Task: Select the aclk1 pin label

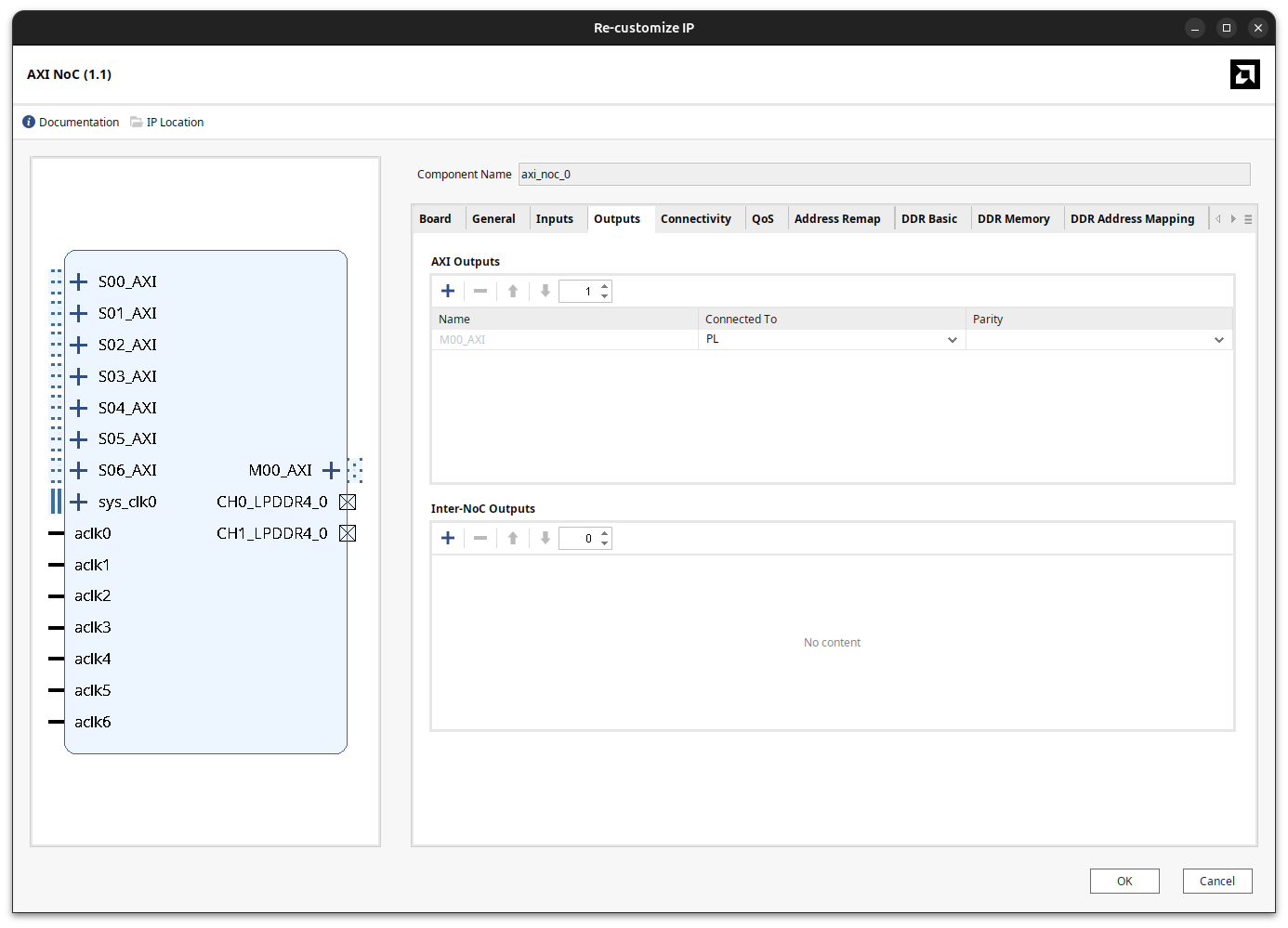Action: tap(92, 565)
